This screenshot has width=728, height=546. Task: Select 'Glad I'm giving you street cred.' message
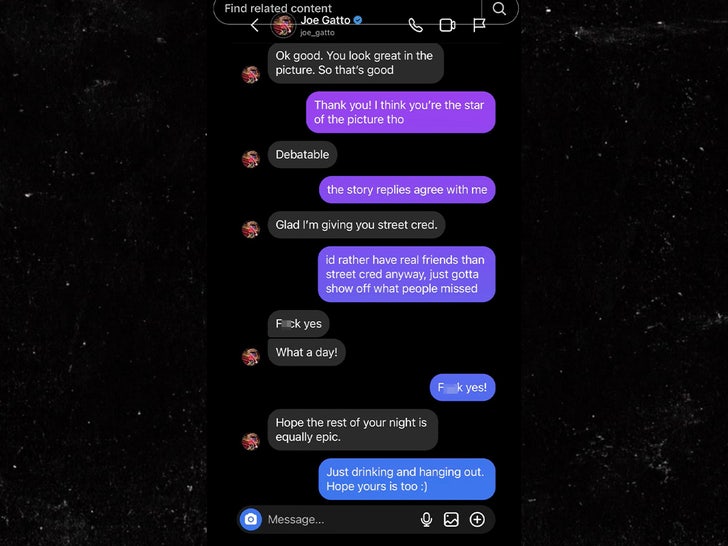tap(357, 225)
